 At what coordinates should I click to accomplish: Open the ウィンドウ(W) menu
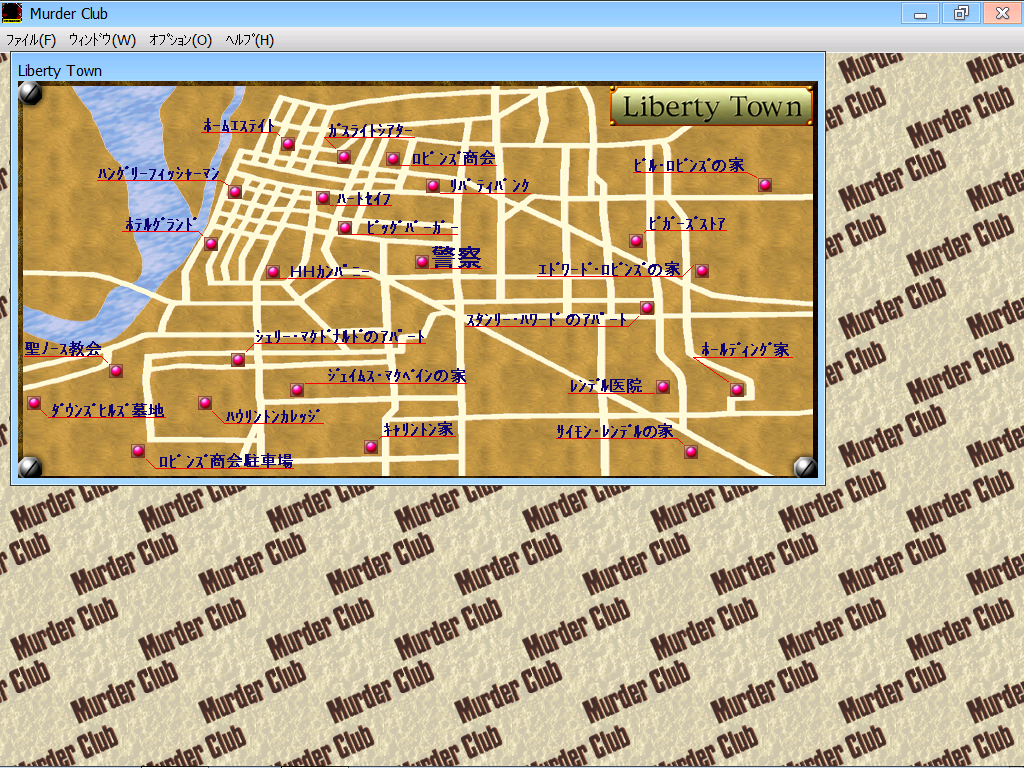[103, 40]
